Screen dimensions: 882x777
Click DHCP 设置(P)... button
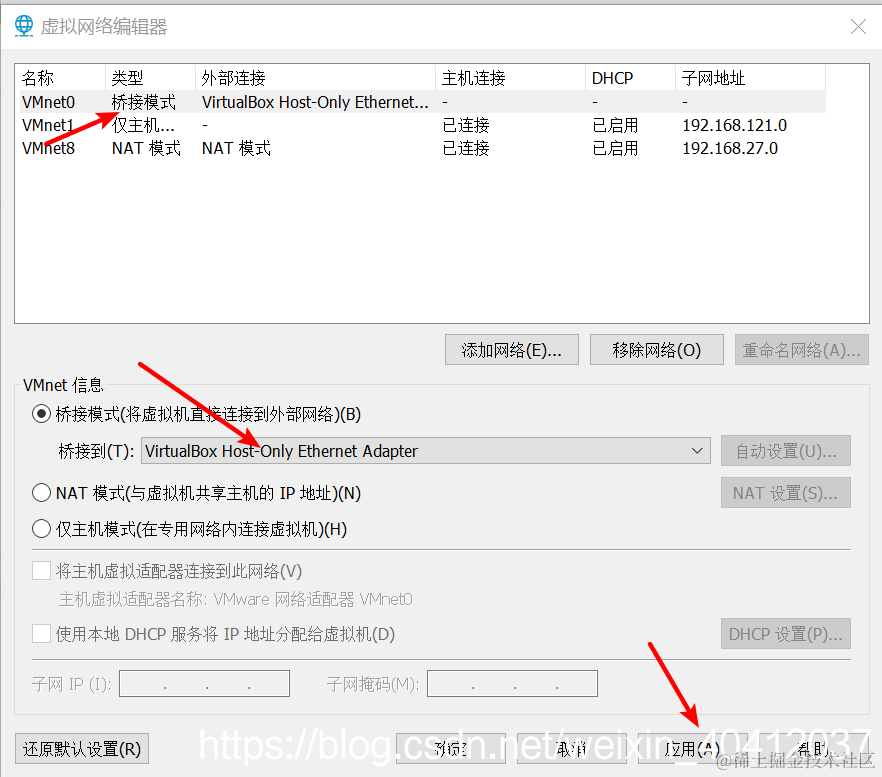786,634
